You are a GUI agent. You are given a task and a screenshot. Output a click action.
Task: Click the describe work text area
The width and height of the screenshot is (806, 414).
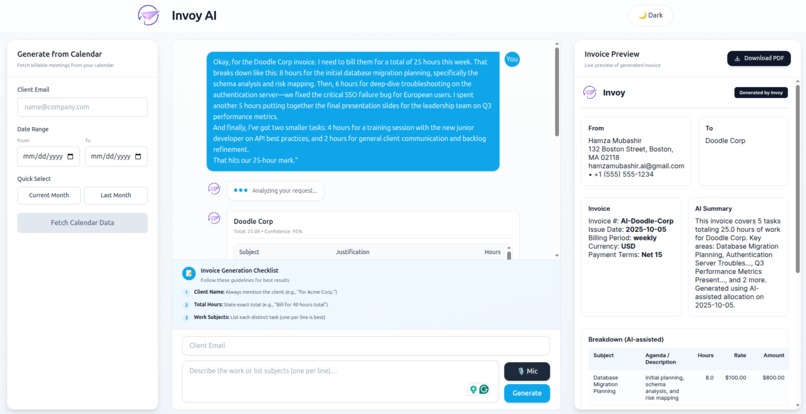pyautogui.click(x=340, y=381)
